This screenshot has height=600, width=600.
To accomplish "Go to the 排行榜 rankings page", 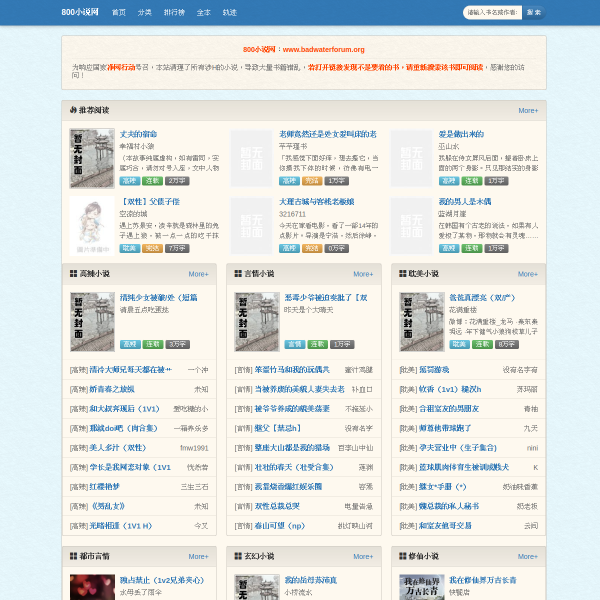I will click(x=174, y=12).
